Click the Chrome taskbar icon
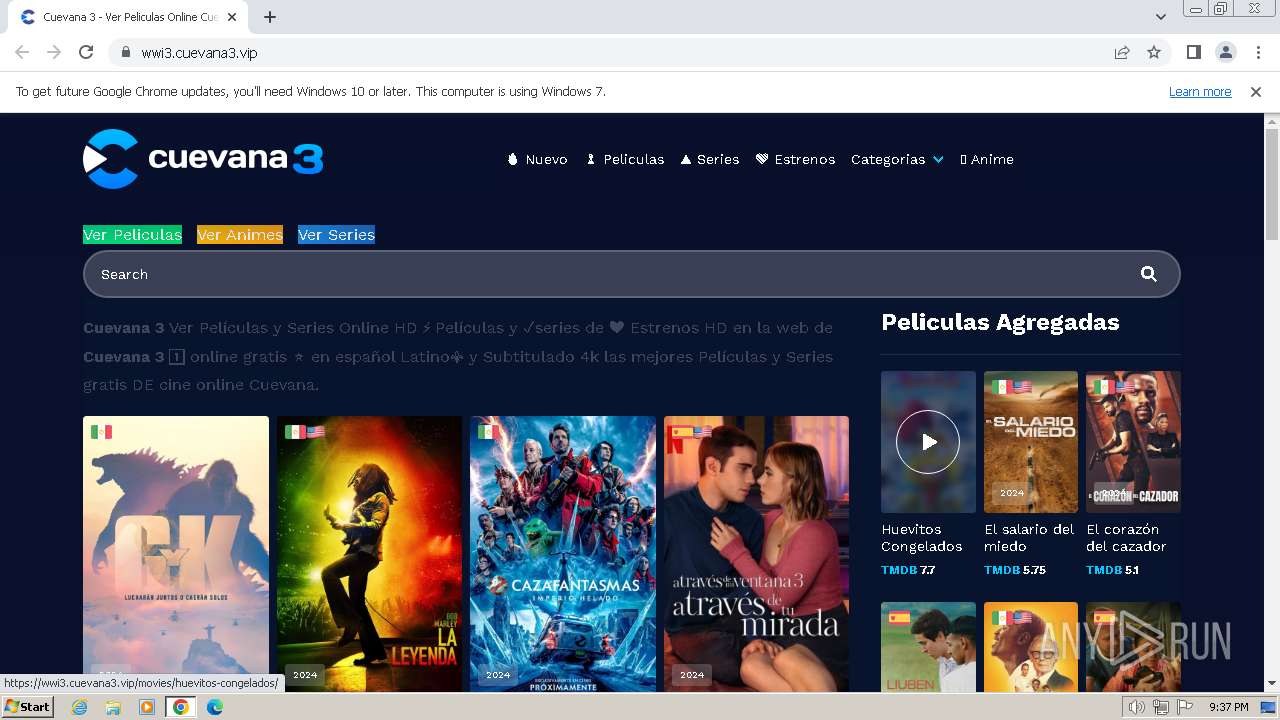This screenshot has height=720, width=1280. click(x=181, y=707)
